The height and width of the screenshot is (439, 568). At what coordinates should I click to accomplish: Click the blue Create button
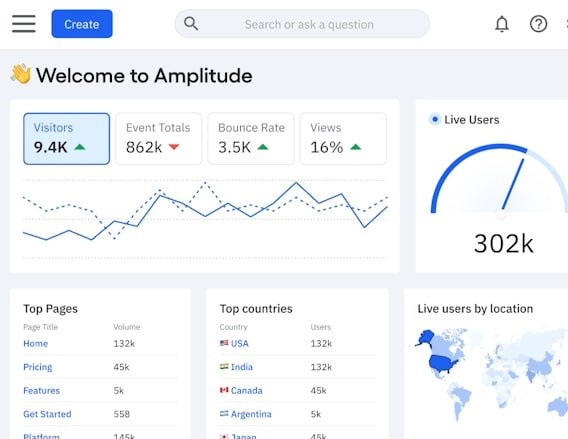point(82,24)
